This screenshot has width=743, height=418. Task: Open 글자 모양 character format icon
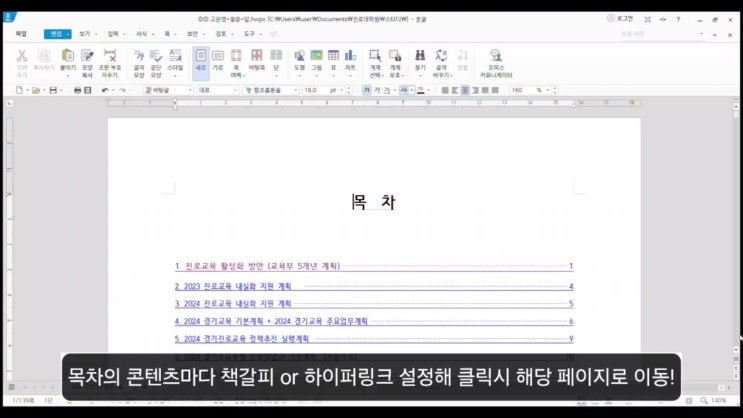140,62
